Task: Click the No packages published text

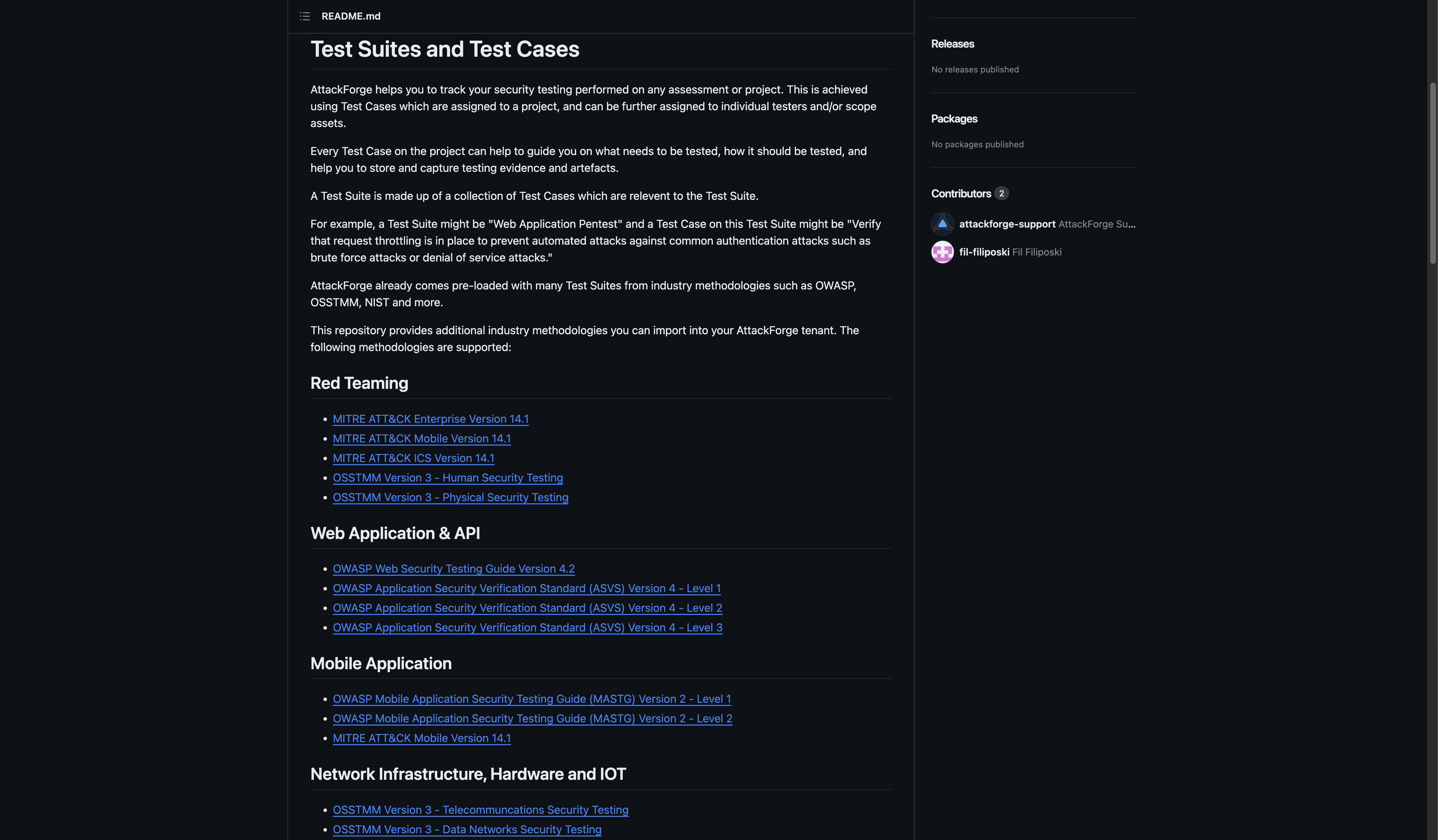Action: (977, 144)
